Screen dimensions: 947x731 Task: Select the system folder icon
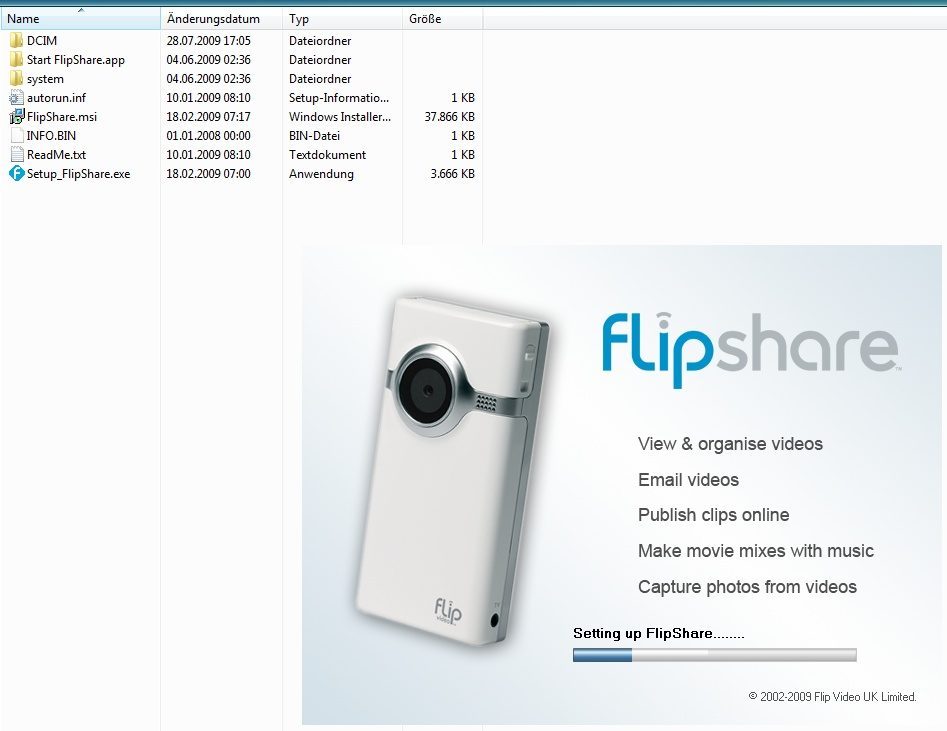pos(16,79)
